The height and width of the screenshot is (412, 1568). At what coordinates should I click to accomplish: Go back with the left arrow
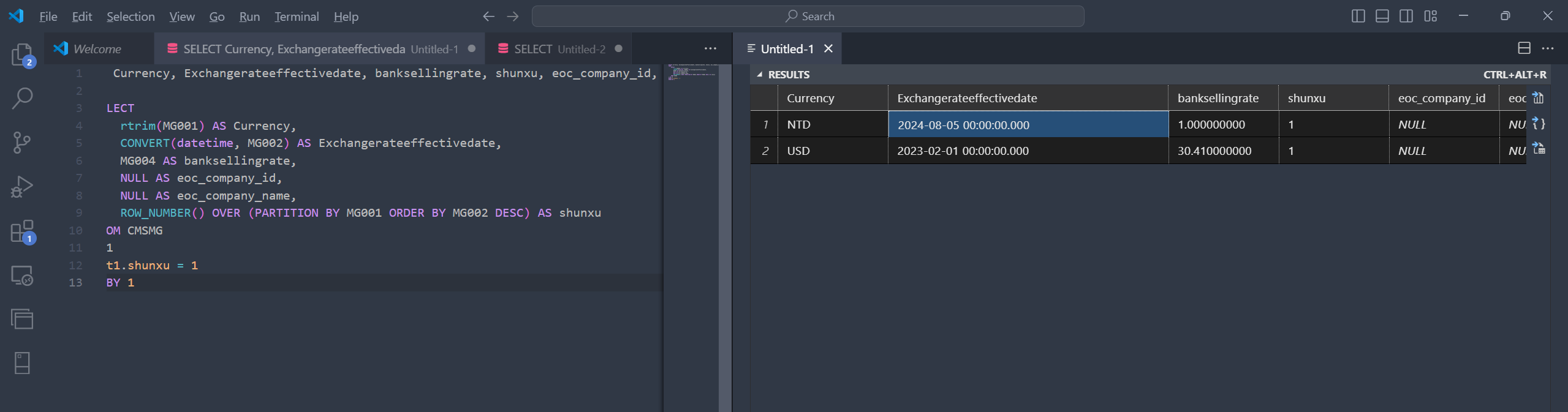(x=488, y=17)
